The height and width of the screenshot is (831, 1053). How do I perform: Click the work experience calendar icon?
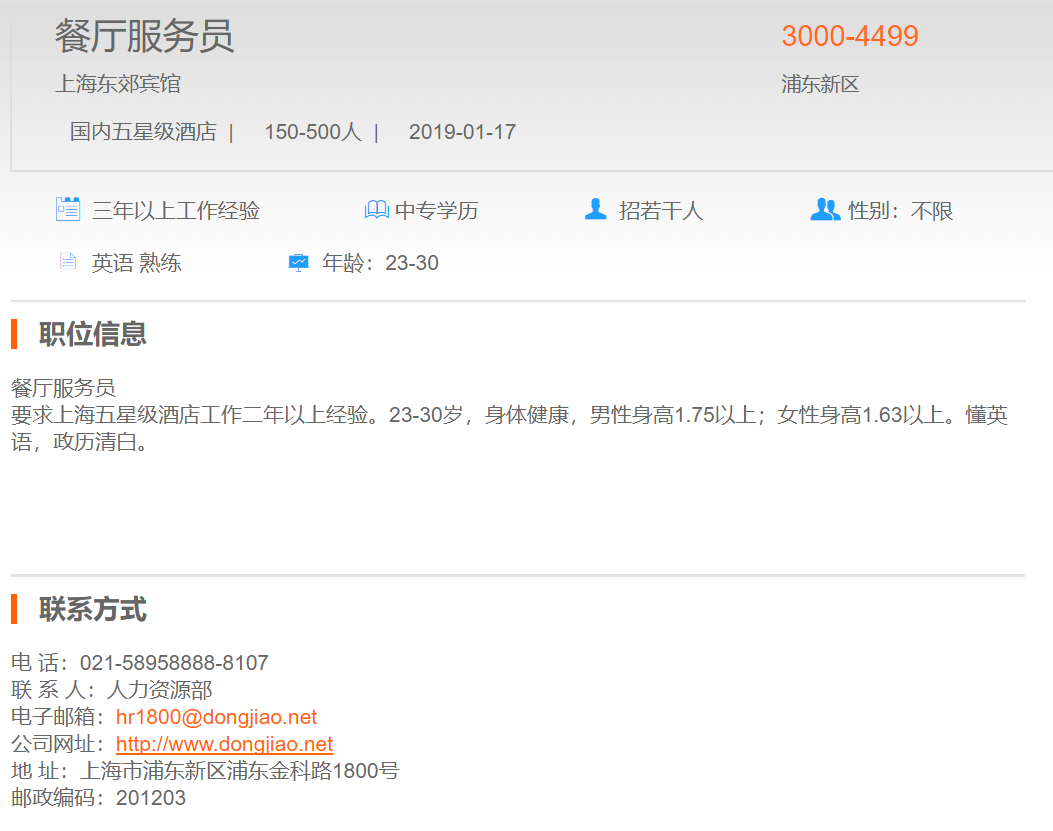(67, 210)
